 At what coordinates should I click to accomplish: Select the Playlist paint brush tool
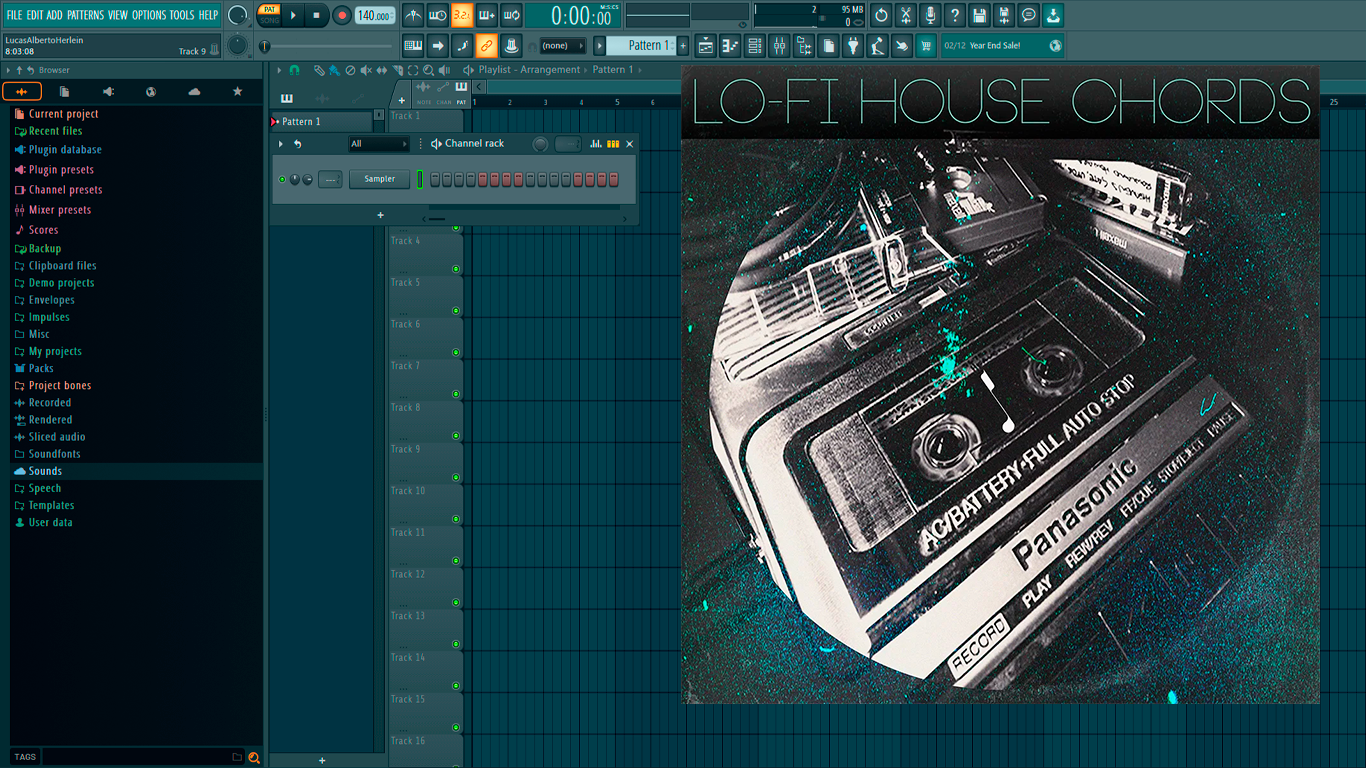(334, 70)
